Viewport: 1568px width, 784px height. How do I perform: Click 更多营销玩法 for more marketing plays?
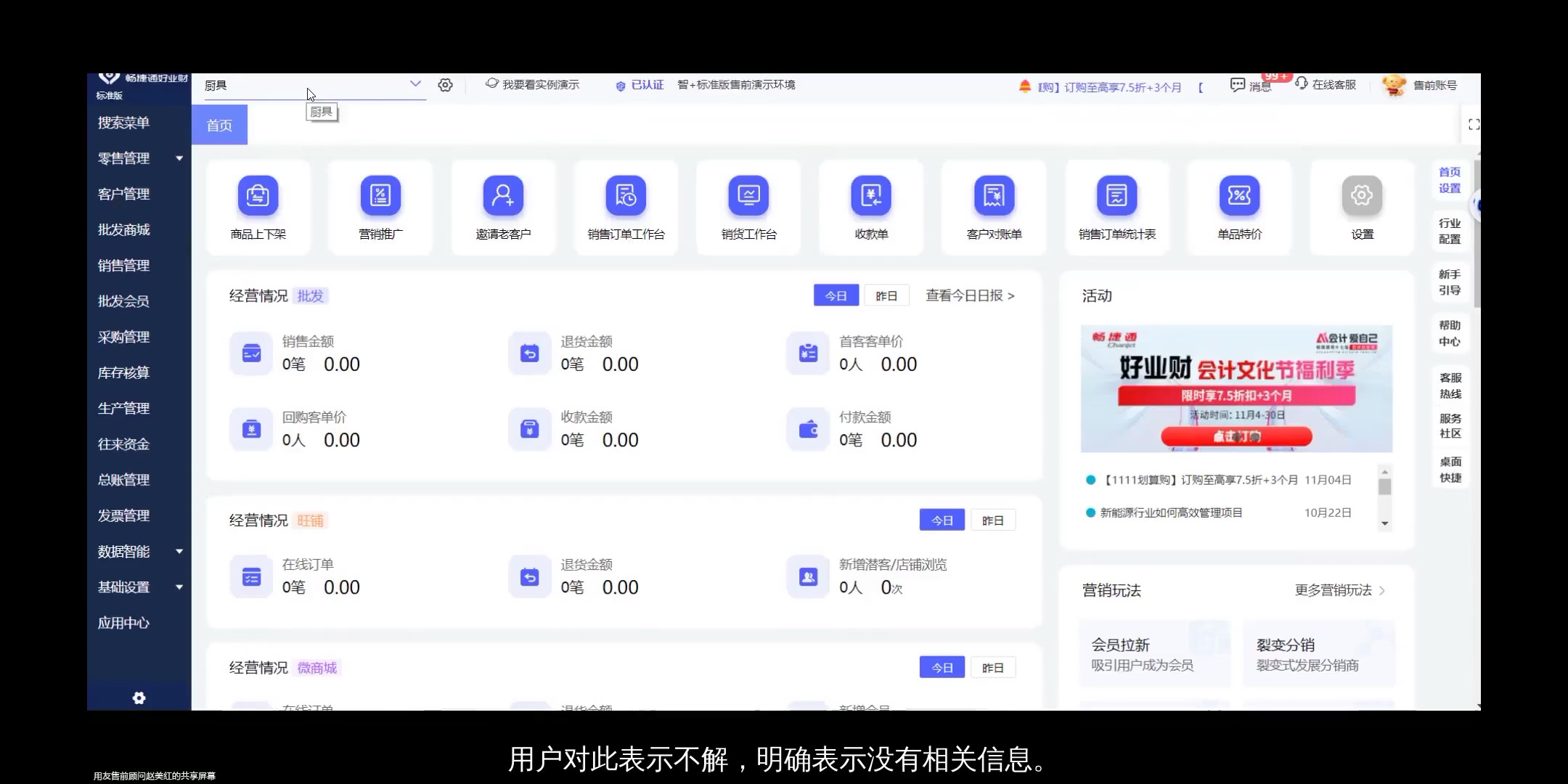click(x=1334, y=591)
